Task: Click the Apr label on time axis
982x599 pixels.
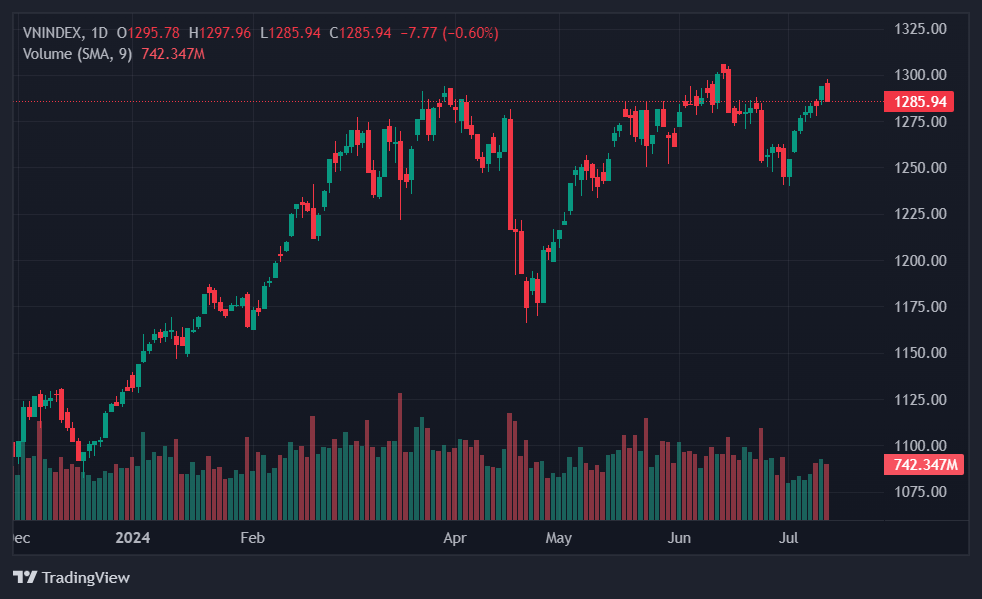Action: coord(455,538)
